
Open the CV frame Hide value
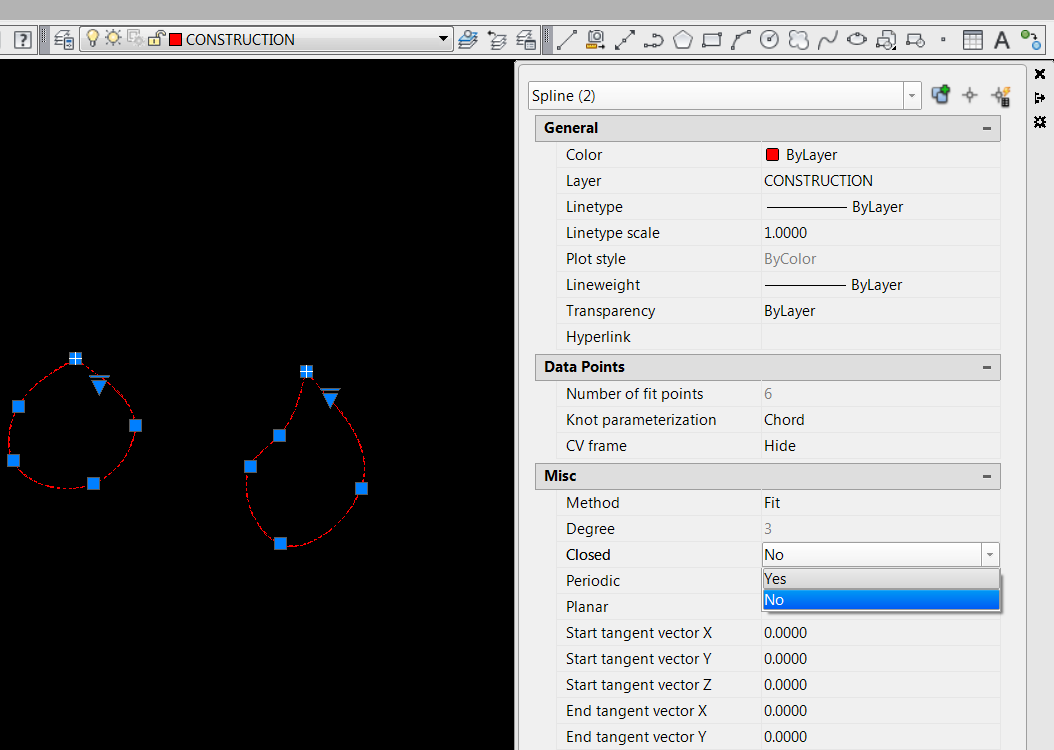point(881,446)
